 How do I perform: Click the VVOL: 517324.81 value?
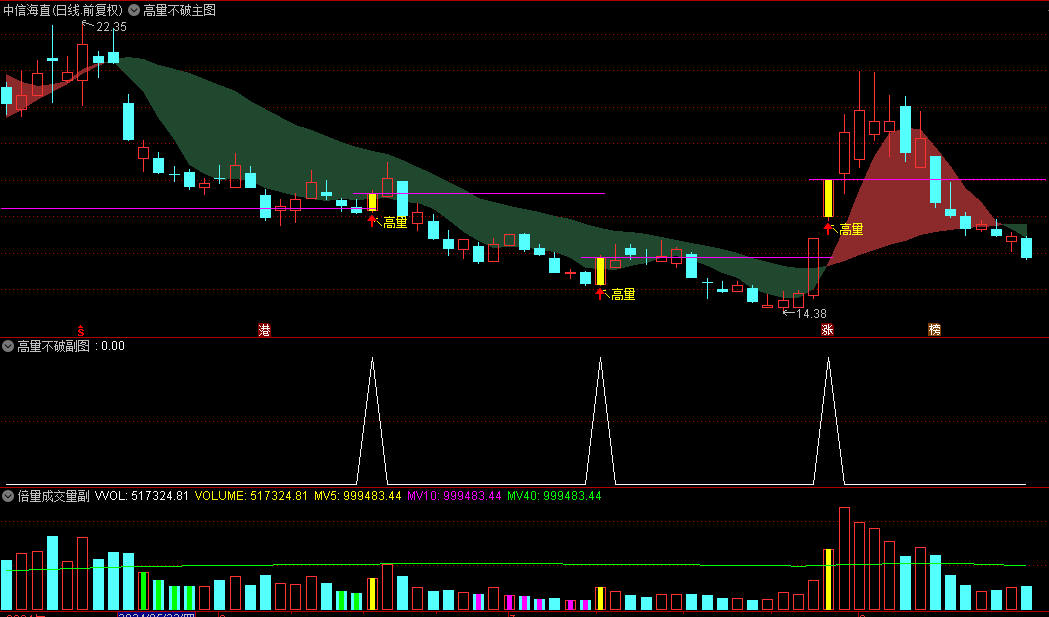click(x=142, y=496)
